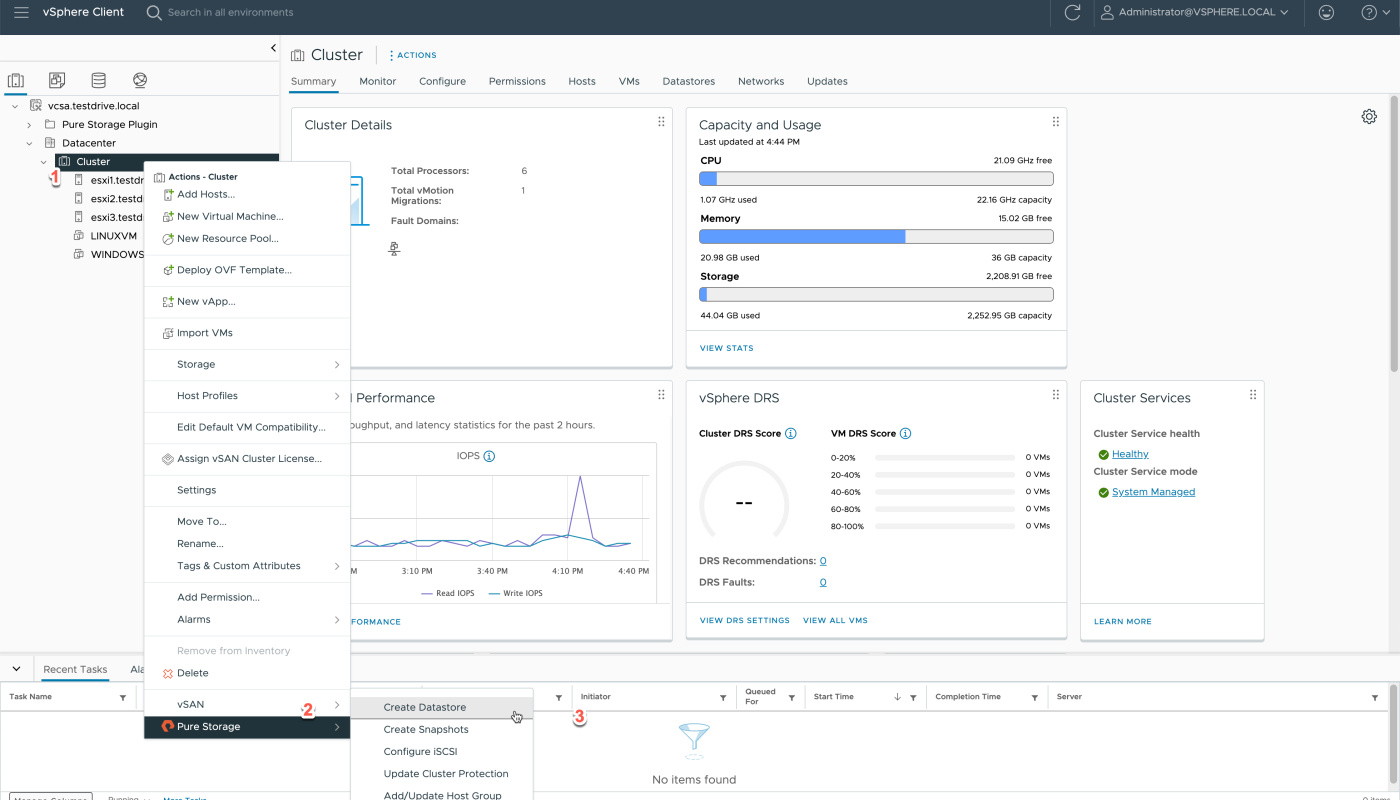Screen dimensions: 1400x800
Task: Switch to Storage inventory view icon
Action: [98, 80]
